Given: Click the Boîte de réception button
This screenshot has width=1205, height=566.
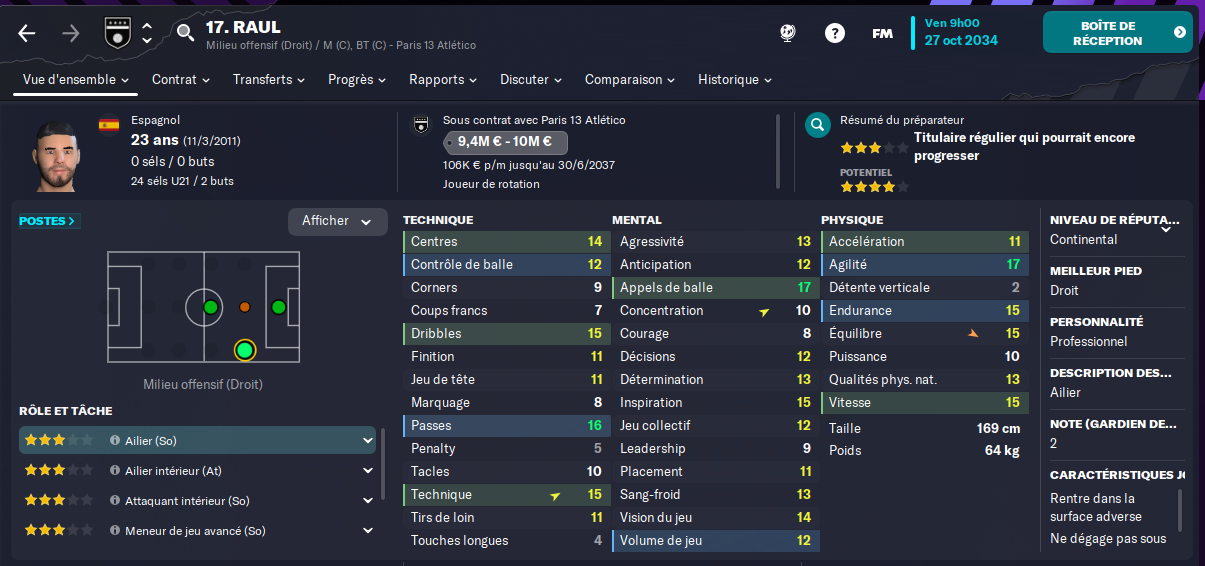Looking at the screenshot, I should 1118,33.
